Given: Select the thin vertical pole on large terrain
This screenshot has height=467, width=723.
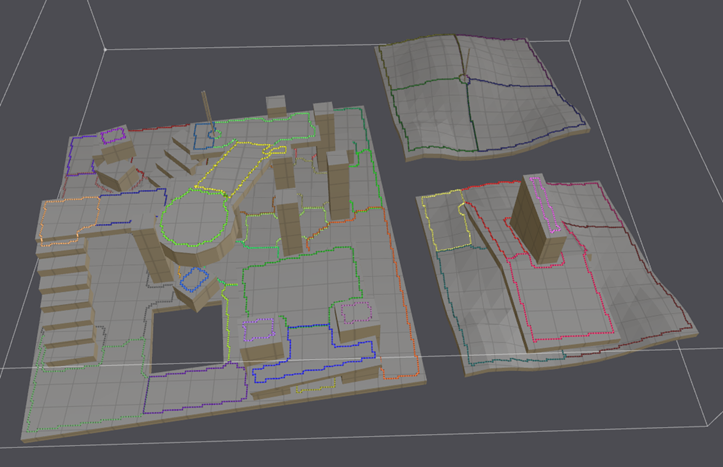Looking at the screenshot, I should pos(206,106).
